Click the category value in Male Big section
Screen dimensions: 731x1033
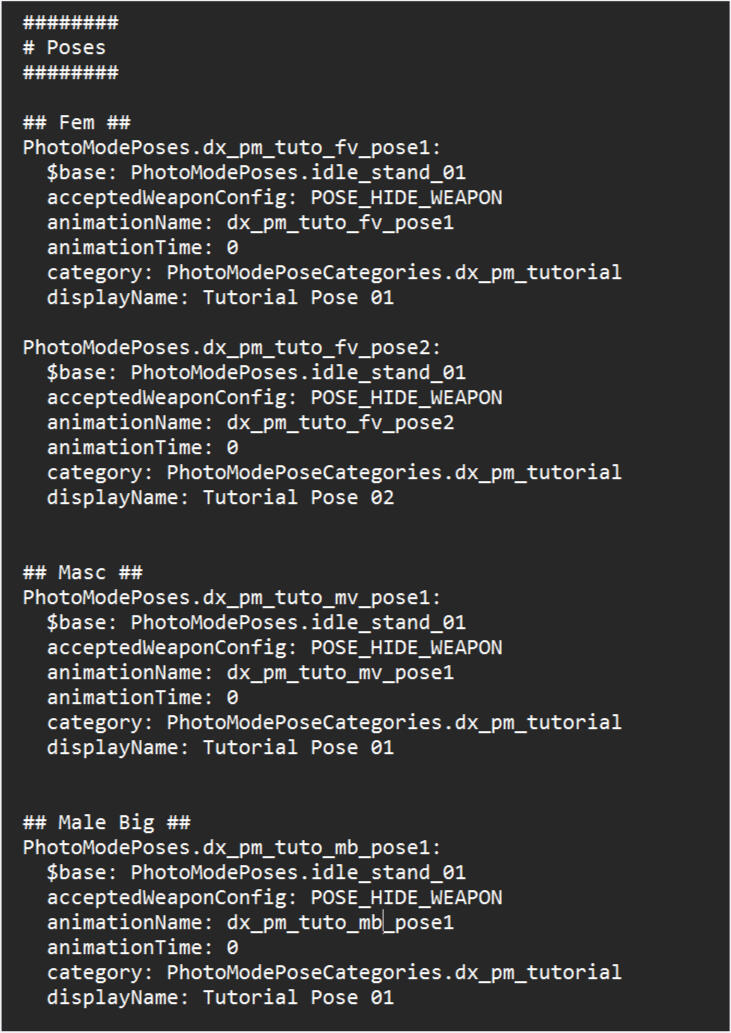(394, 973)
